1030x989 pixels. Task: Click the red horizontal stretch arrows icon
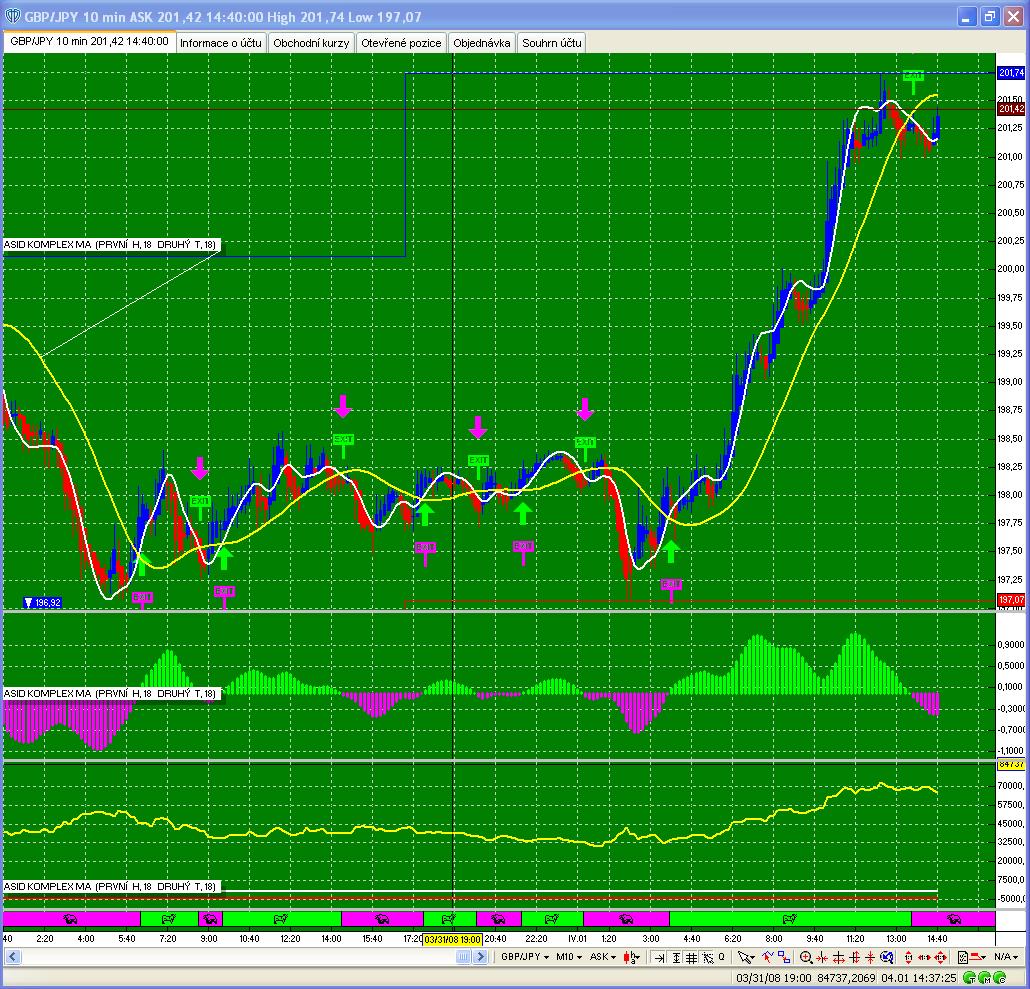(x=924, y=957)
